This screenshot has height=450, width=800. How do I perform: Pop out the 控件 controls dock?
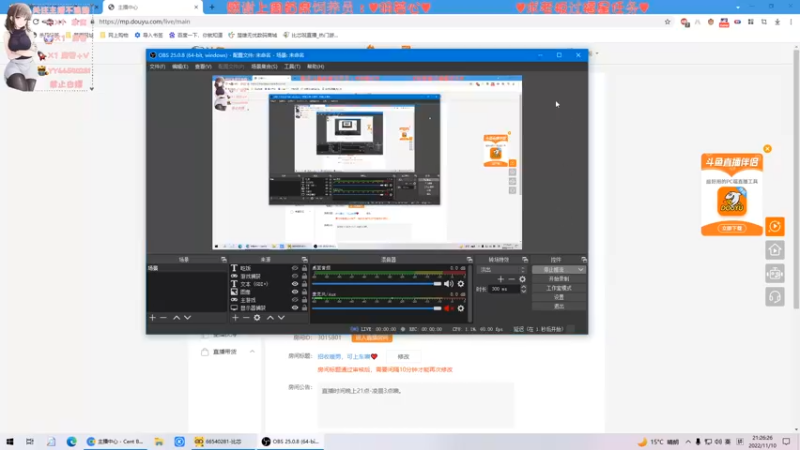click(584, 260)
